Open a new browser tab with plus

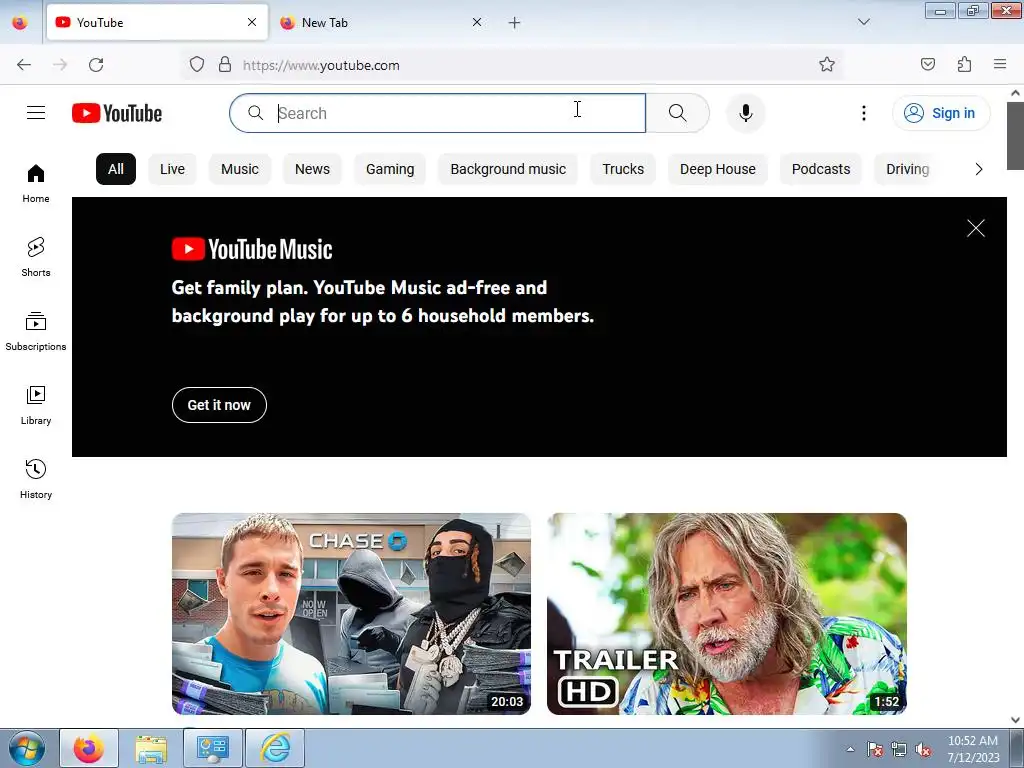pyautogui.click(x=515, y=23)
